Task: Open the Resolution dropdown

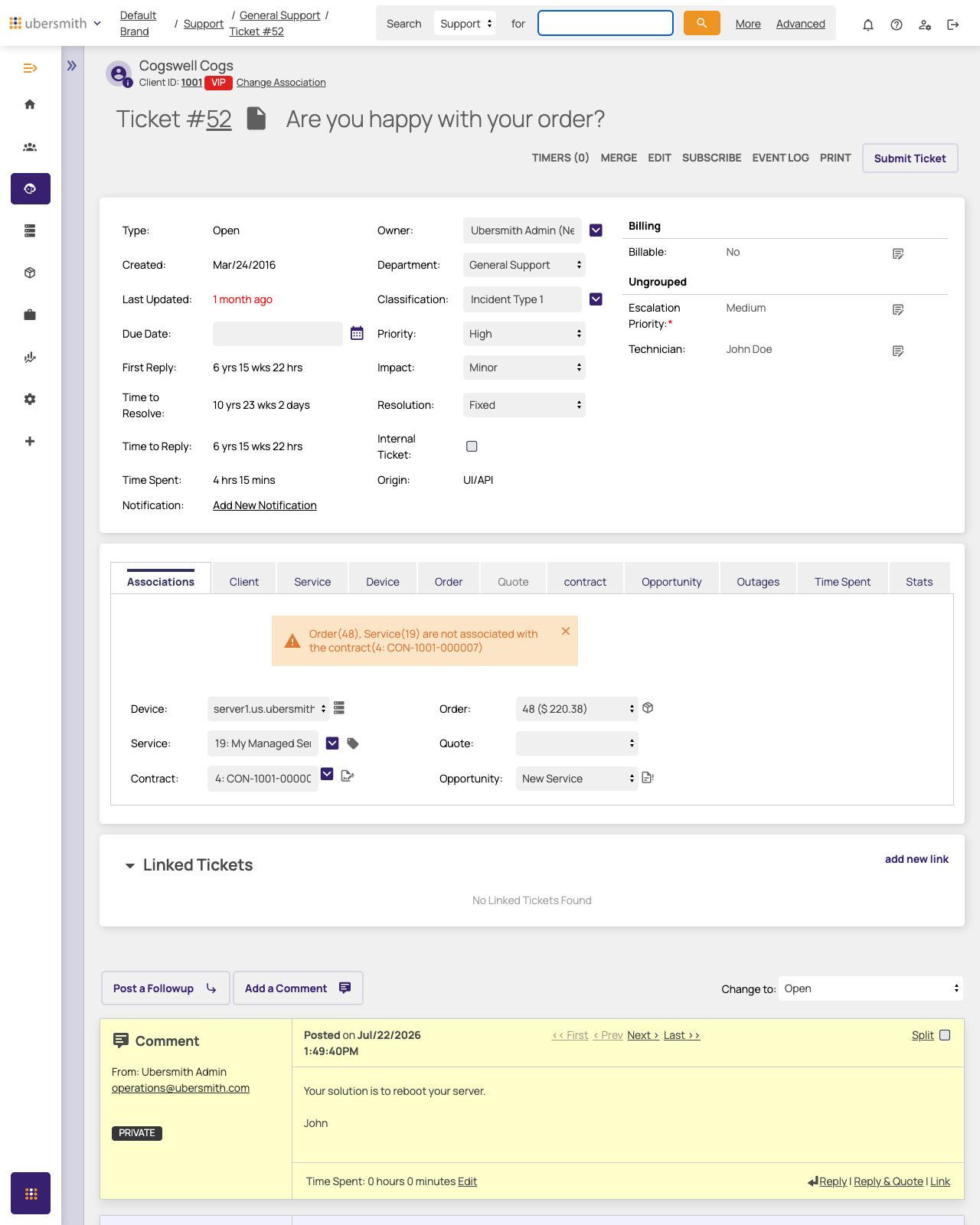Action: (524, 405)
